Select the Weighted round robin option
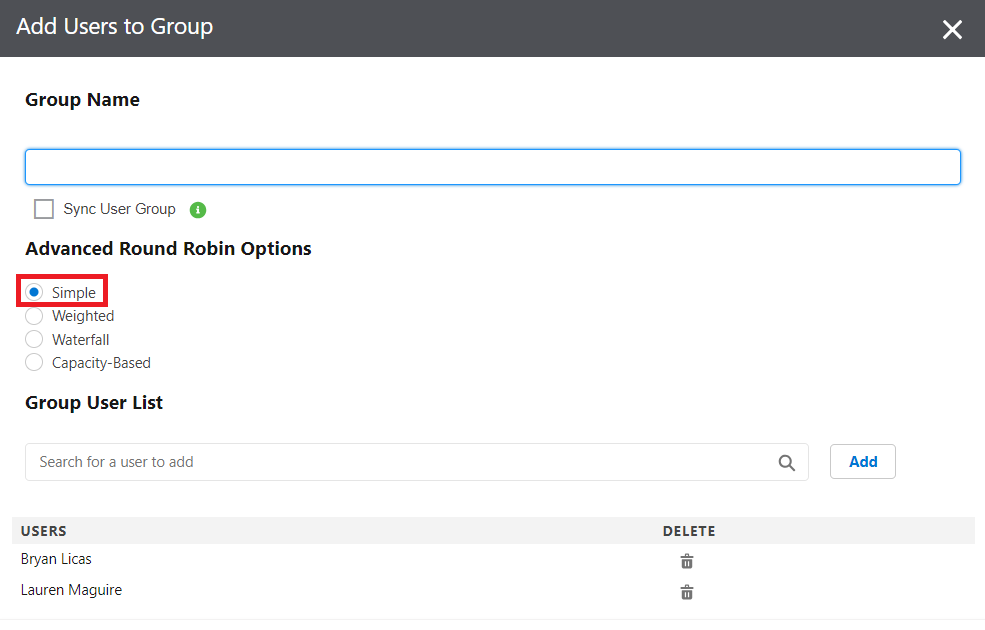This screenshot has width=985, height=630. coord(35,316)
